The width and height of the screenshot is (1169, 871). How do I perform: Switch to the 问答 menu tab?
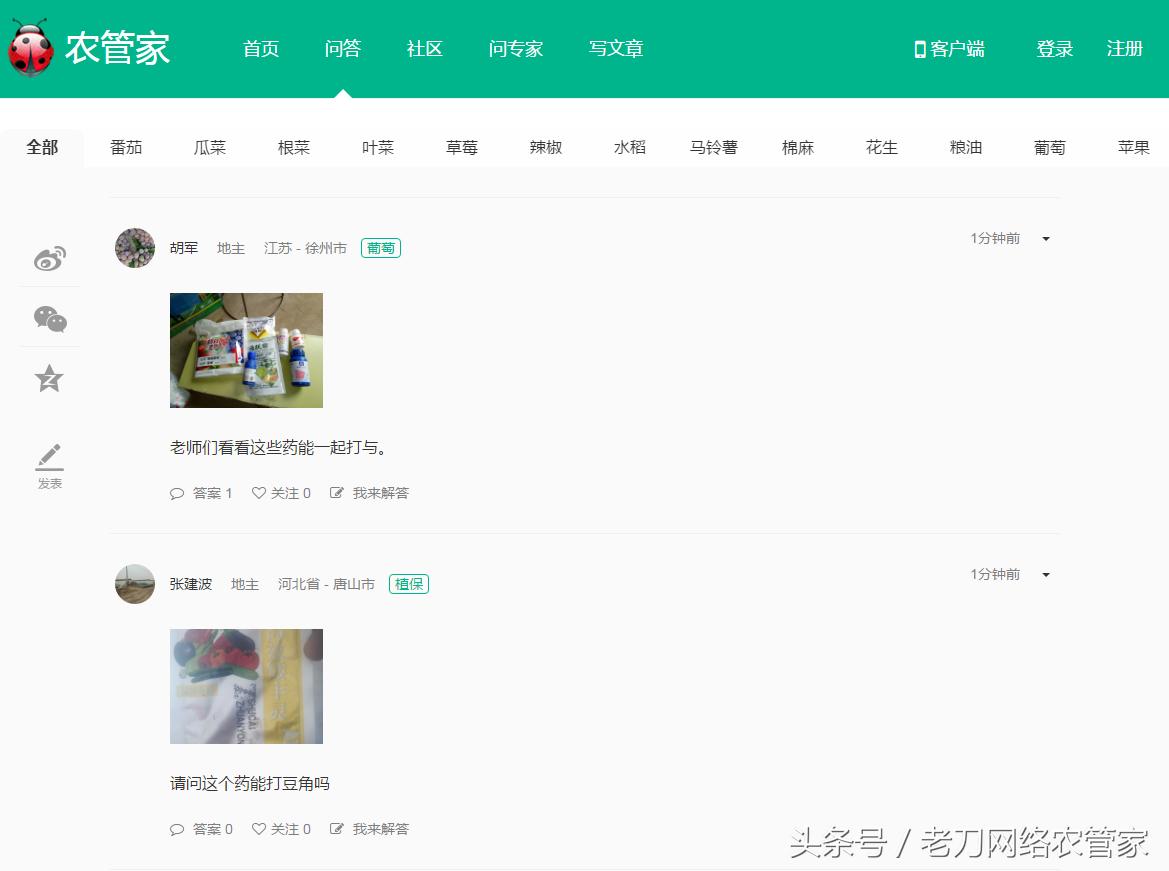click(342, 48)
